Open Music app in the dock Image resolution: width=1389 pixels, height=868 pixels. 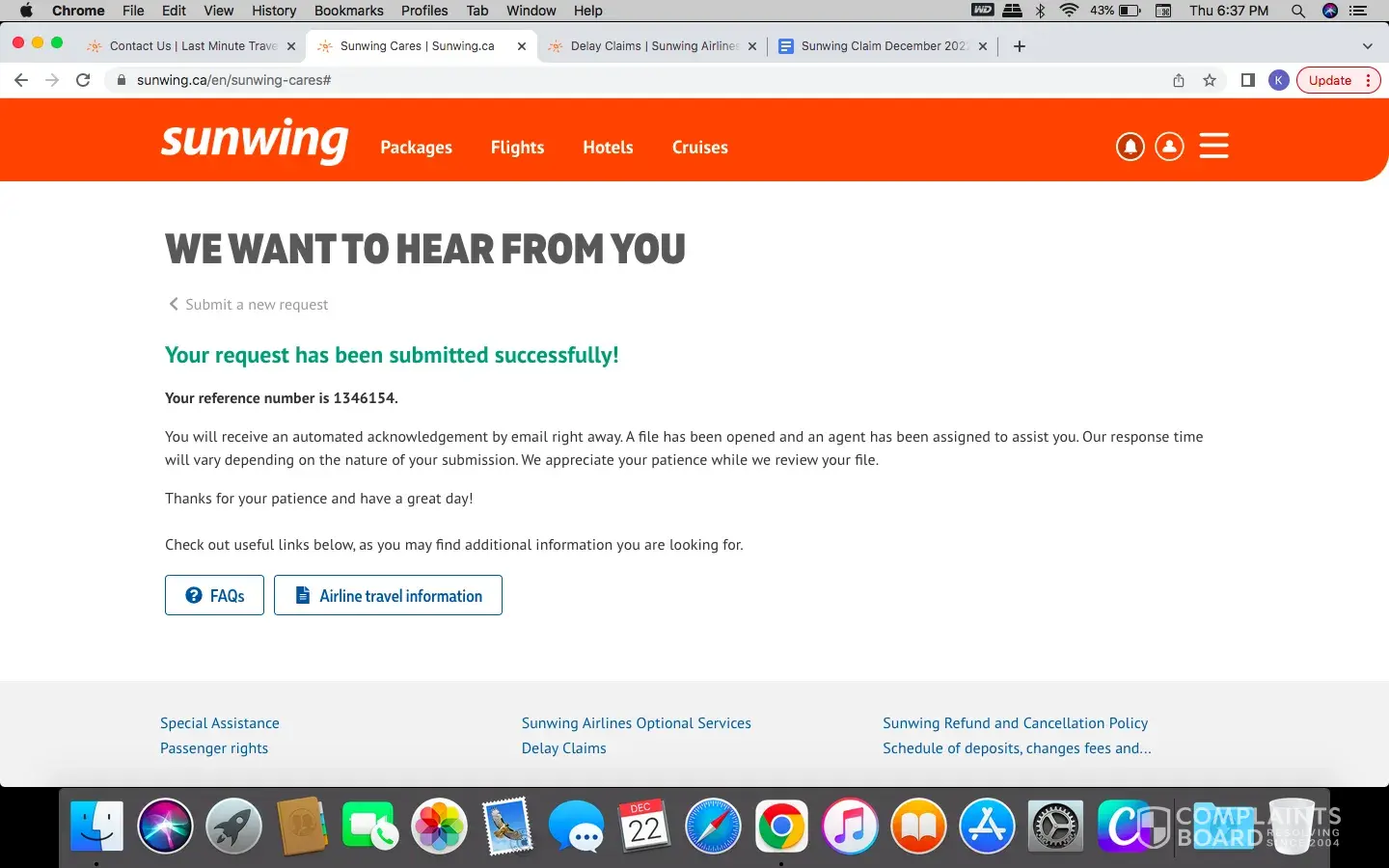coord(850,827)
